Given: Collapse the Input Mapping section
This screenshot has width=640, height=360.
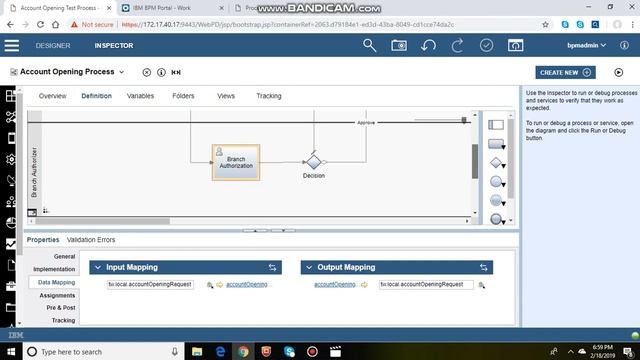Looking at the screenshot, I should 98,267.
